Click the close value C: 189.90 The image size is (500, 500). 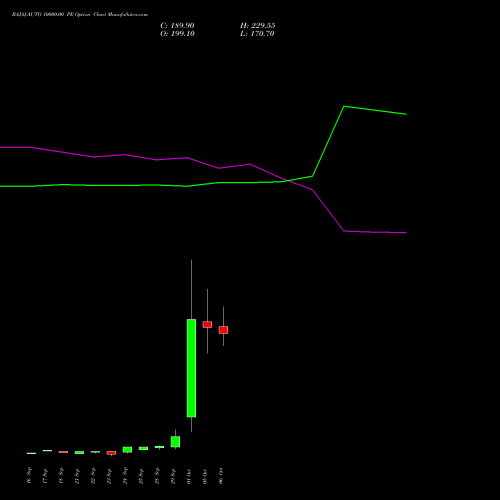[177, 26]
